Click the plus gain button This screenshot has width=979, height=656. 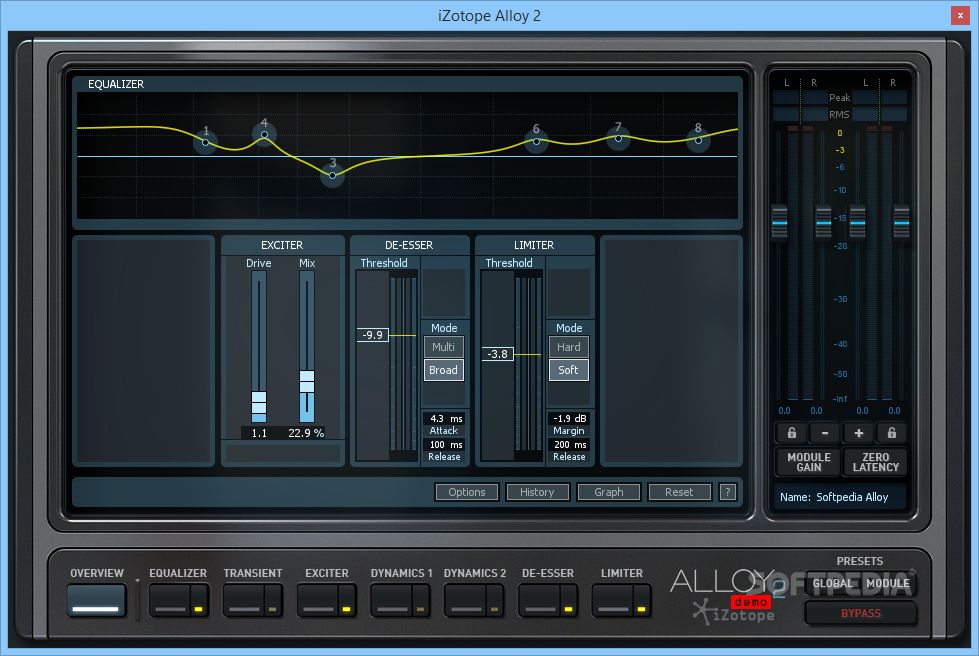[x=858, y=433]
